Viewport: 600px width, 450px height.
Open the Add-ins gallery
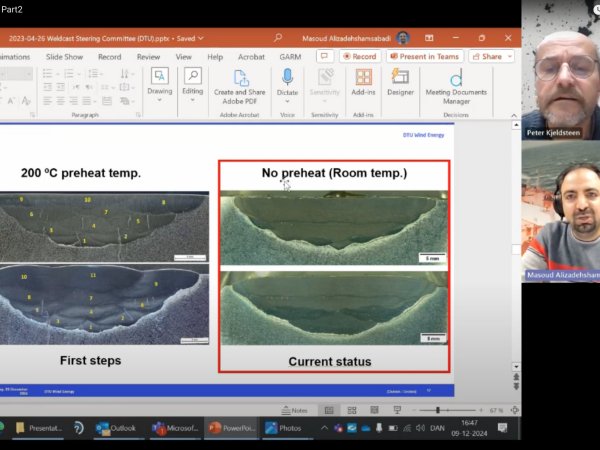pos(363,82)
